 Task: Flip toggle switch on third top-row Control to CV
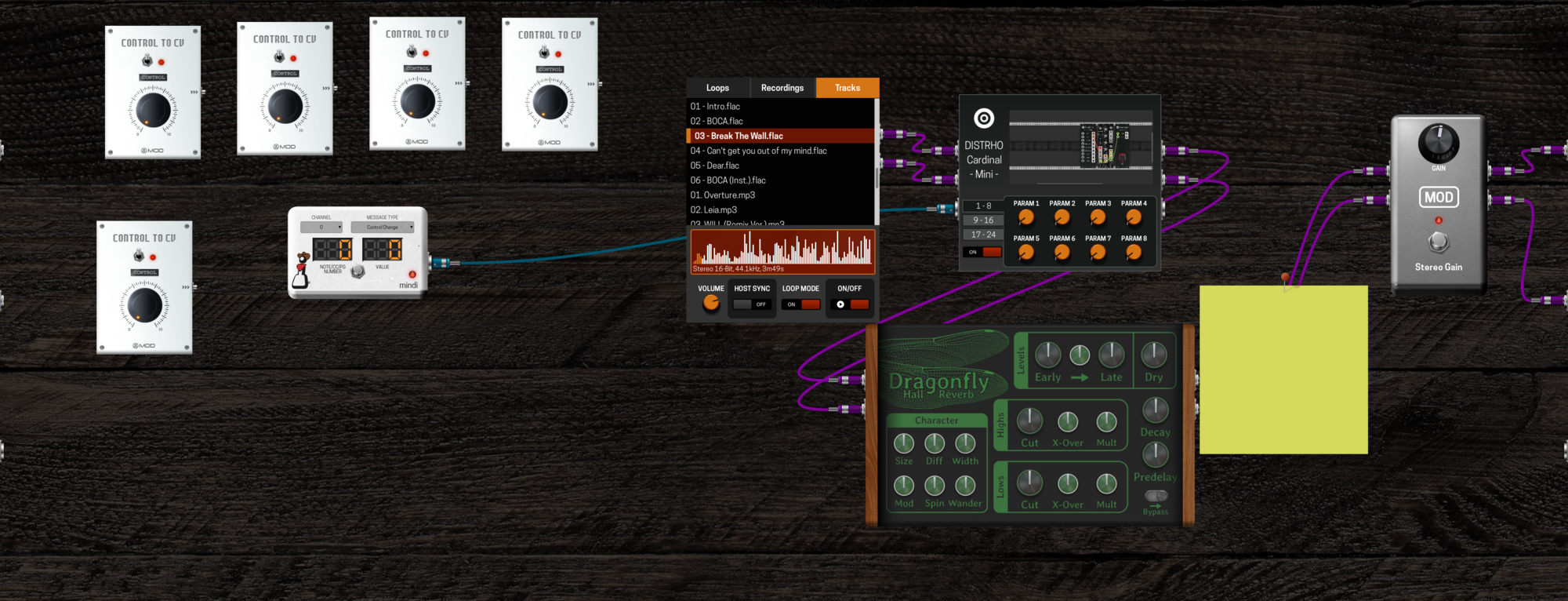pyautogui.click(x=412, y=52)
